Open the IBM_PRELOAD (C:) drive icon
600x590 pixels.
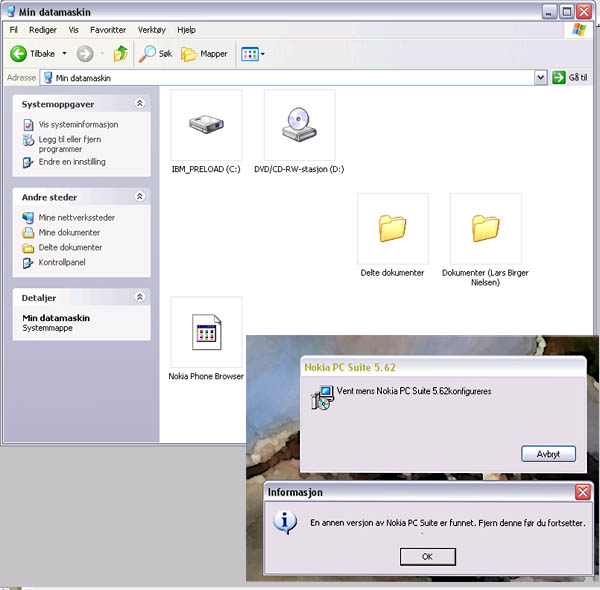click(206, 125)
